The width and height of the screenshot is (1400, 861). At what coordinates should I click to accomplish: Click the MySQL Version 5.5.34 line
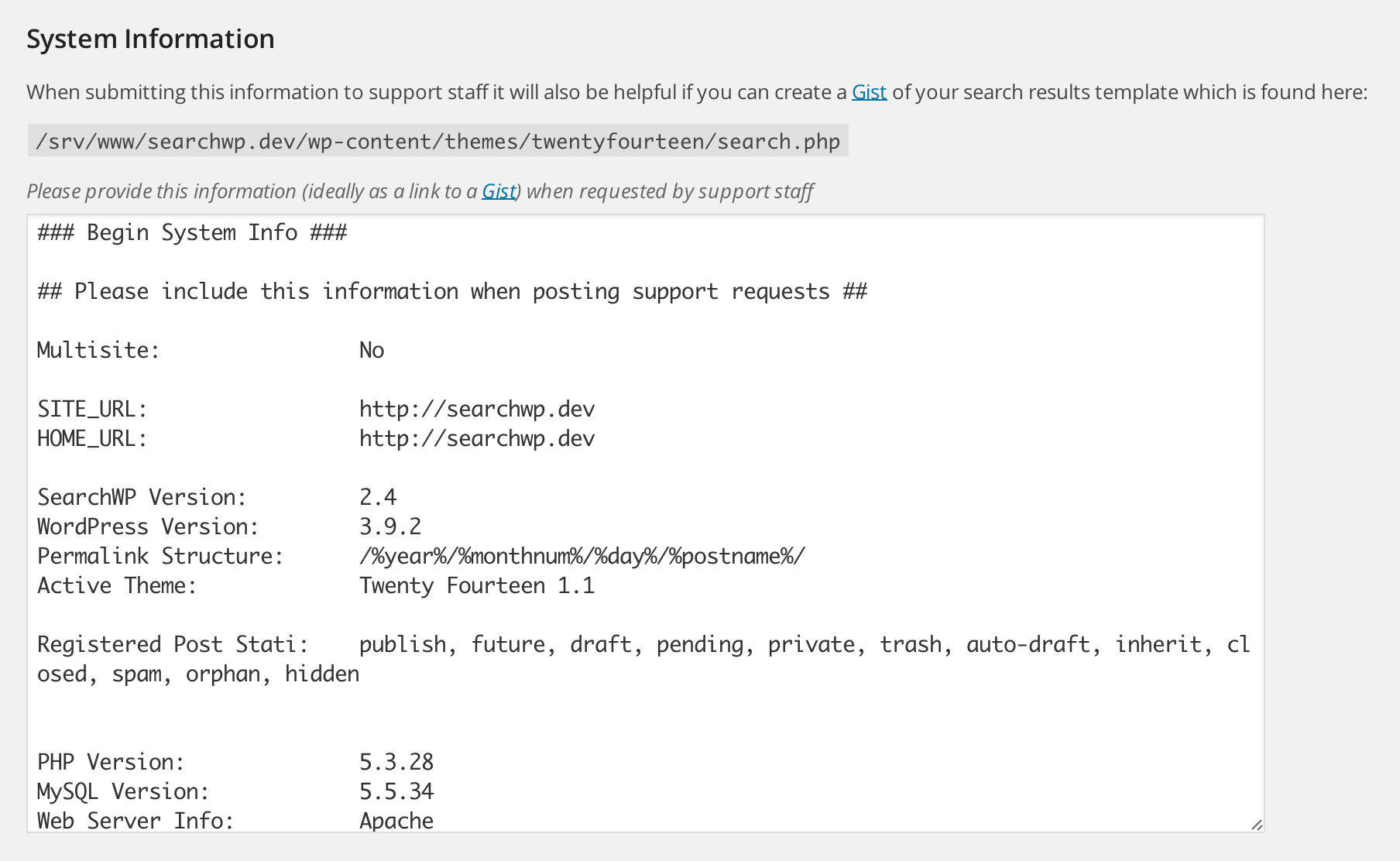tap(236, 791)
